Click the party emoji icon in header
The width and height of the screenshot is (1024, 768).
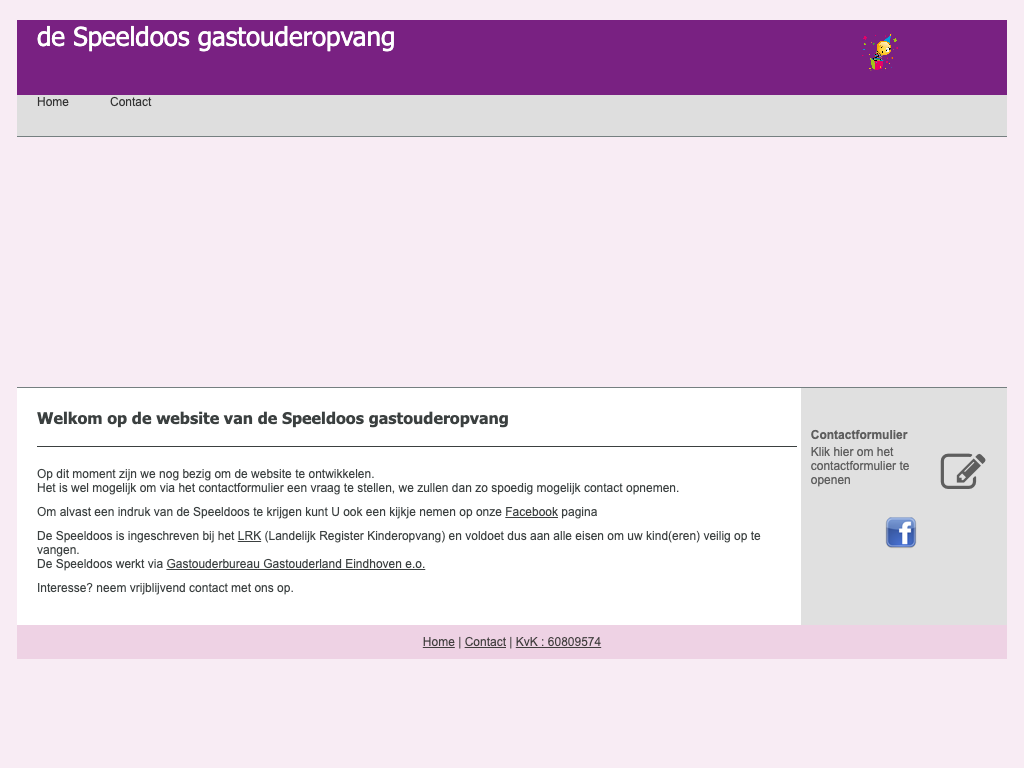[x=880, y=51]
